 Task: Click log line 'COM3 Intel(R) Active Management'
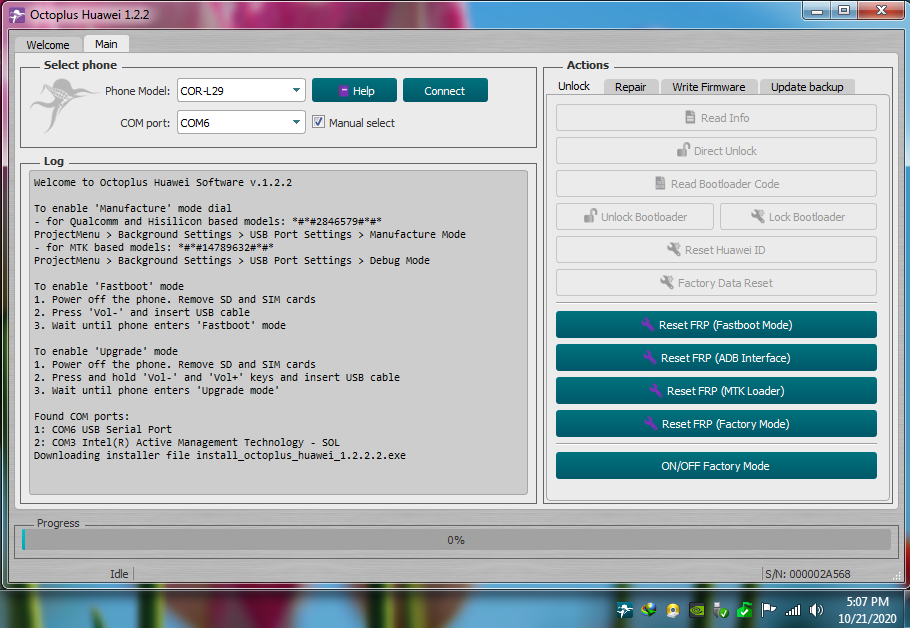click(187, 442)
